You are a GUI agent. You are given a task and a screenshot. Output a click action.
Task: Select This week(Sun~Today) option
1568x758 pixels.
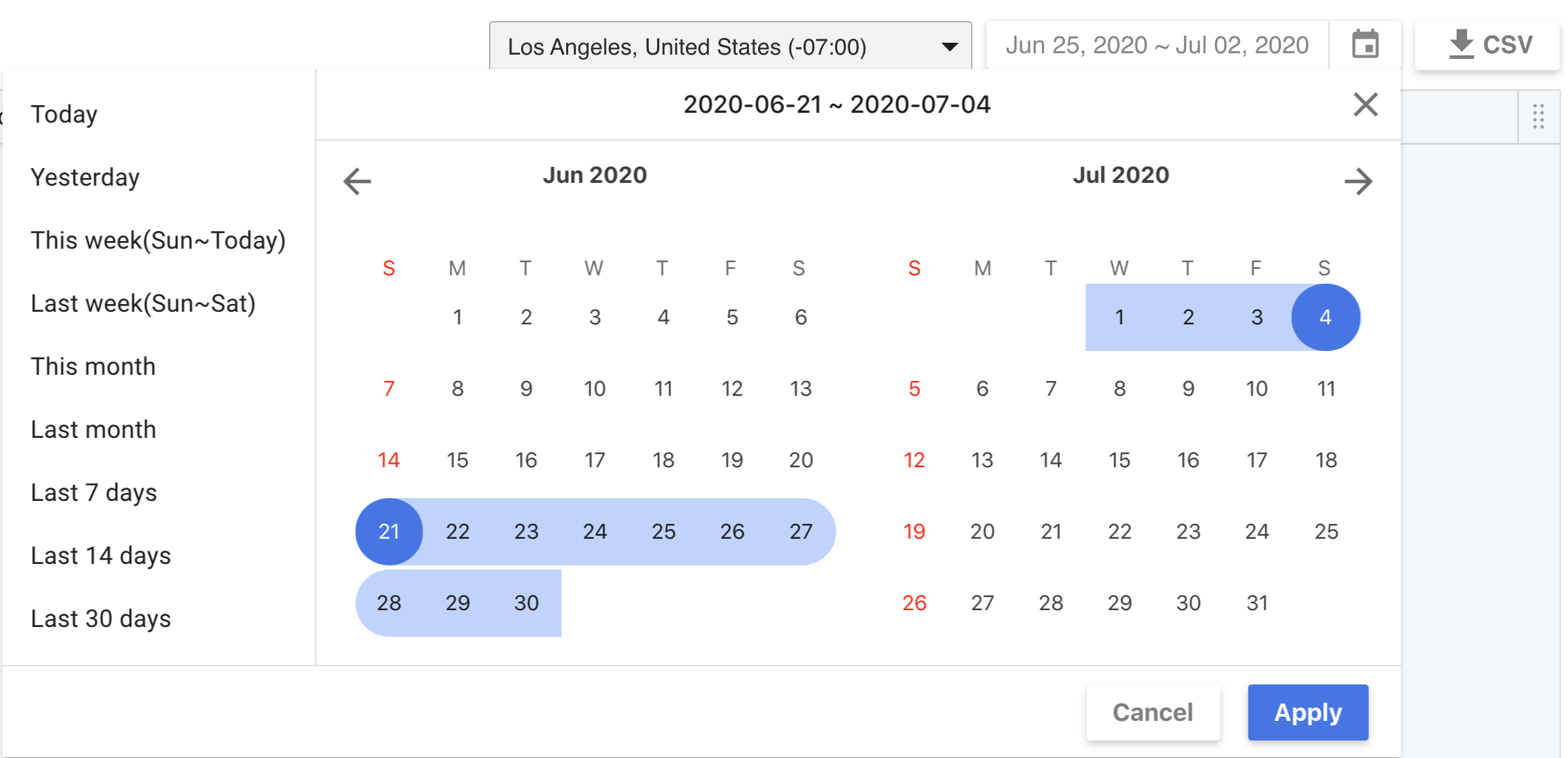tap(158, 240)
